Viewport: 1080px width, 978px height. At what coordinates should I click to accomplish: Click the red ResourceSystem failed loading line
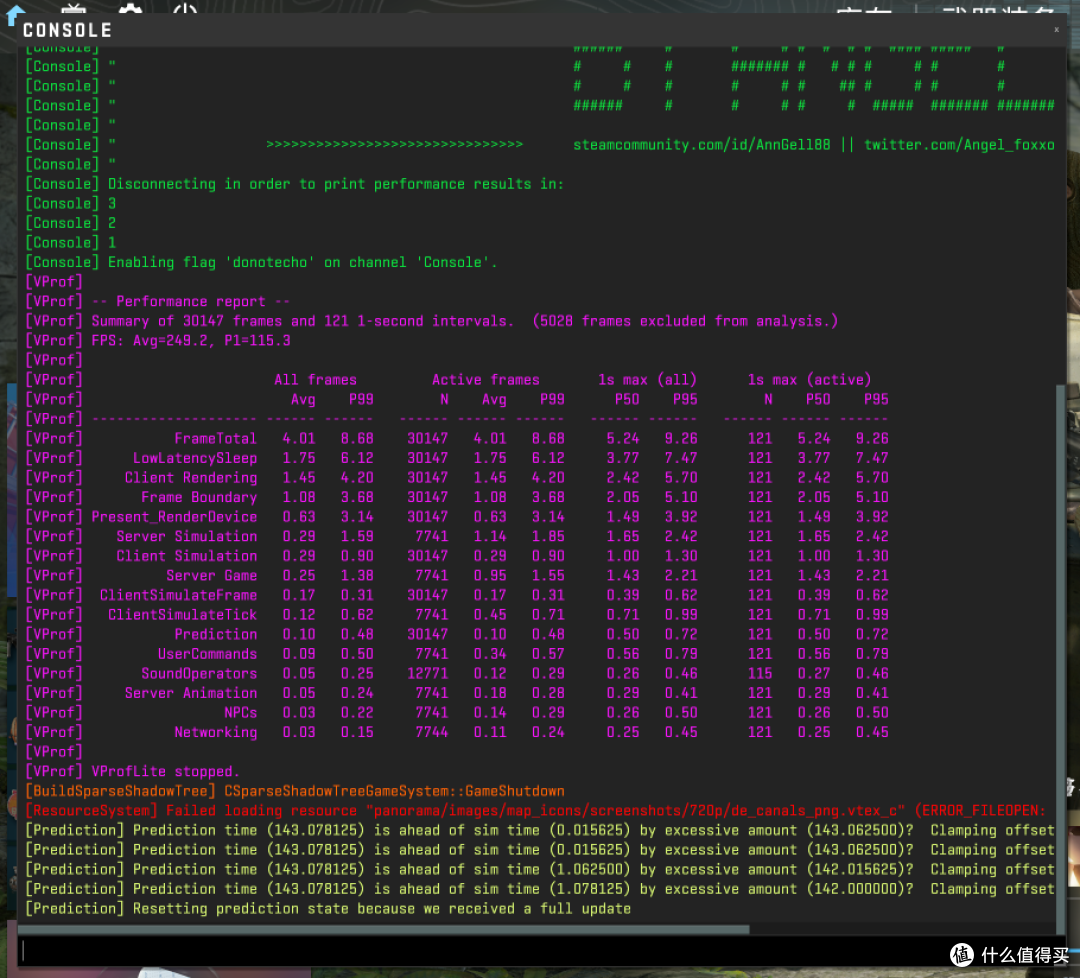coord(535,811)
